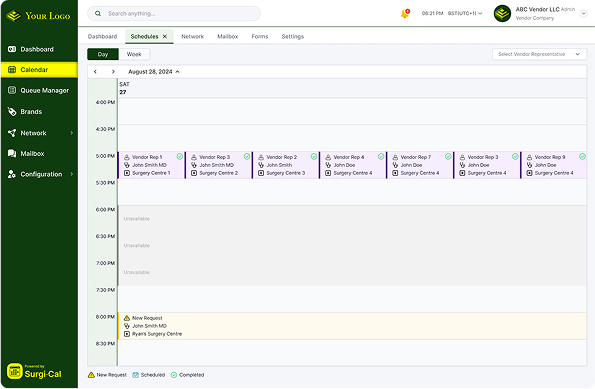Open the Vendor Rep 7 appointment card
595x389 pixels.
pos(420,165)
